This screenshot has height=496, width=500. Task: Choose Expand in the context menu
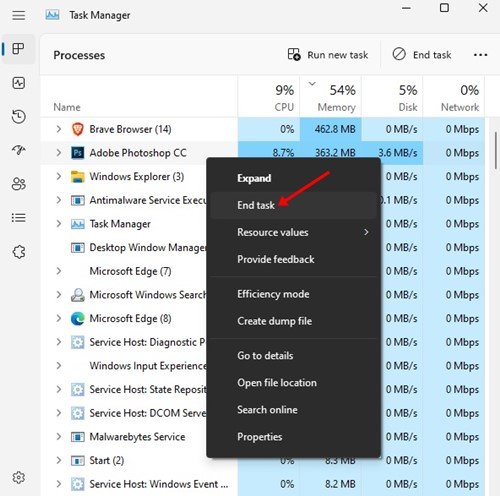click(293, 178)
